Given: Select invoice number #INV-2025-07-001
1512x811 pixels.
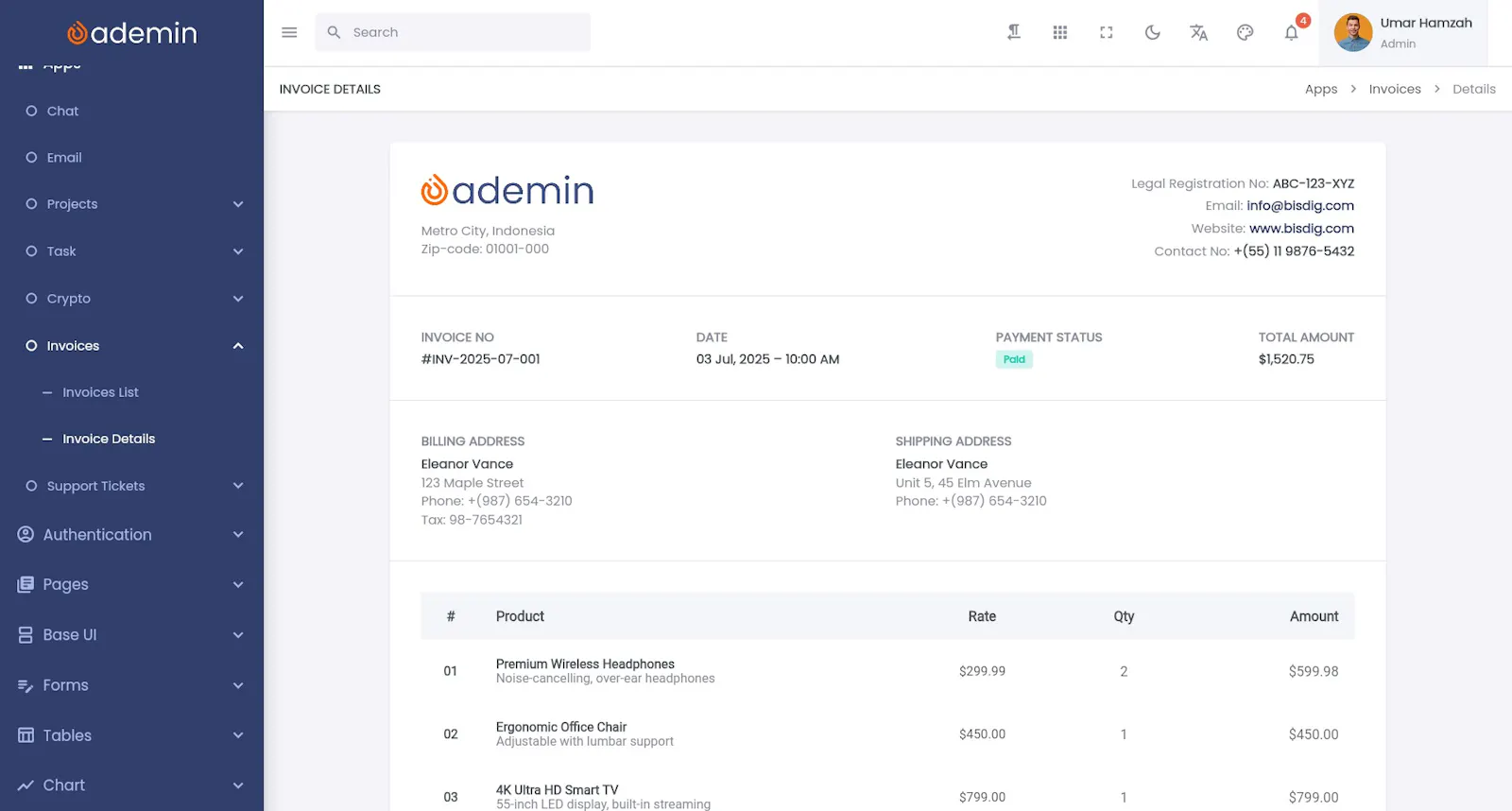Looking at the screenshot, I should coord(481,359).
